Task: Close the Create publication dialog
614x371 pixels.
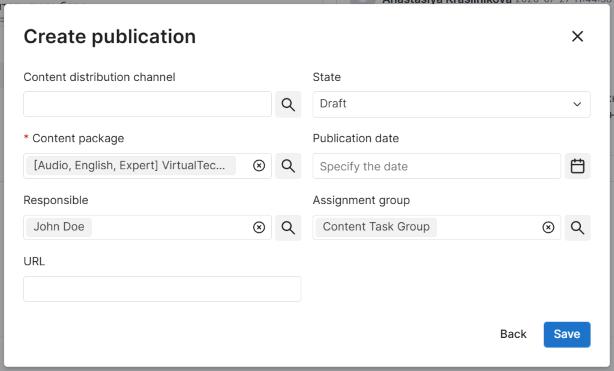Action: pos(577,36)
